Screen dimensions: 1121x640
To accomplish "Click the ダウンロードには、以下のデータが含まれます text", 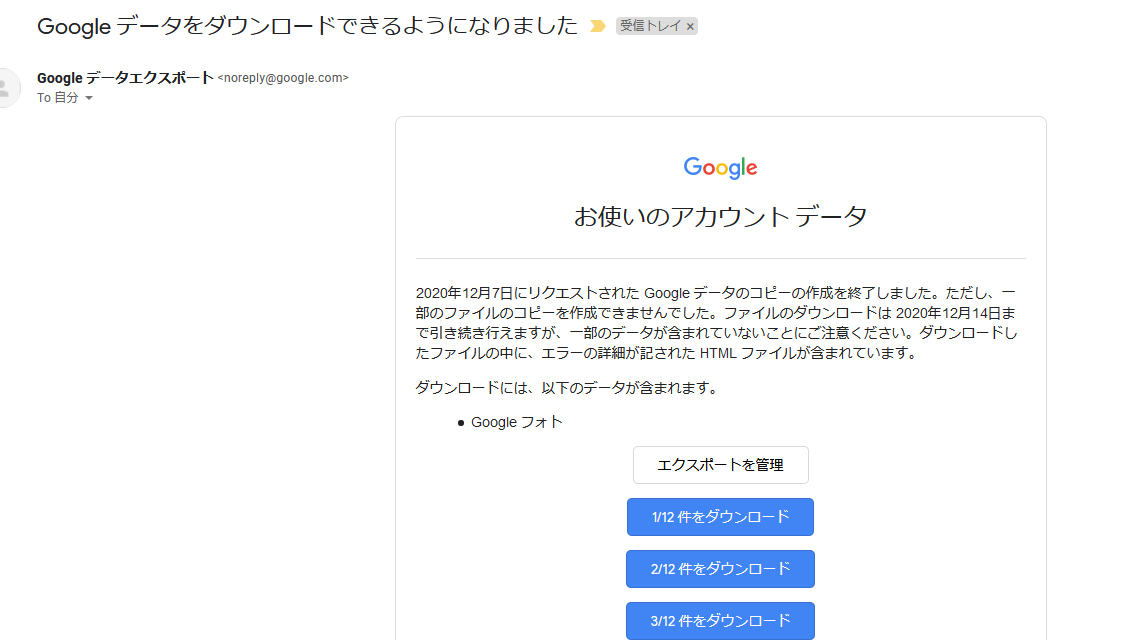I will pos(567,388).
